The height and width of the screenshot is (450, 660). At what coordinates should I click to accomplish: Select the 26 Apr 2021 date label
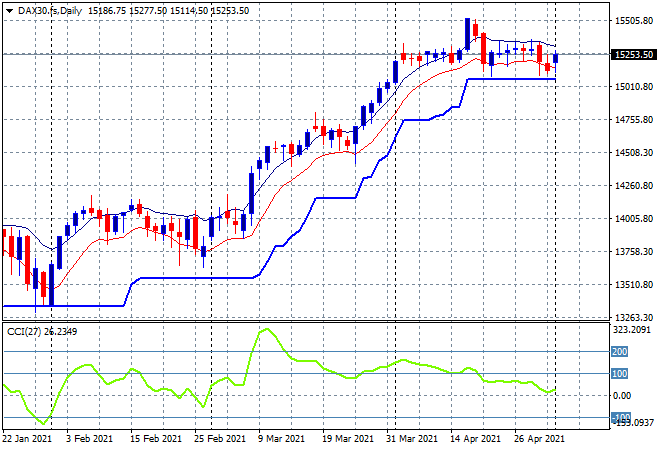click(540, 438)
